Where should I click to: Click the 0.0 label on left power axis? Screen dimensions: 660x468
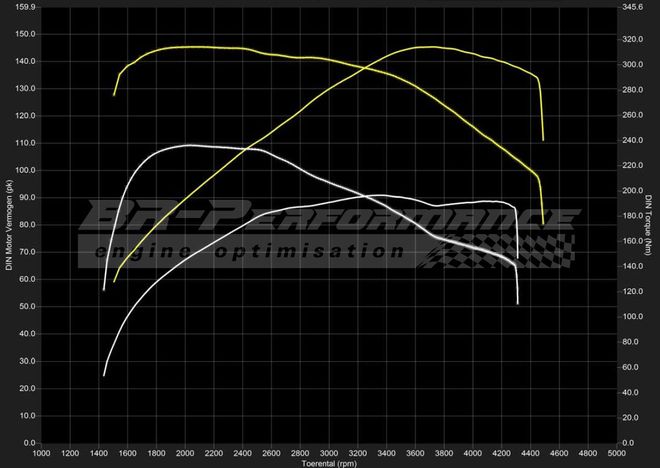(x=30, y=442)
